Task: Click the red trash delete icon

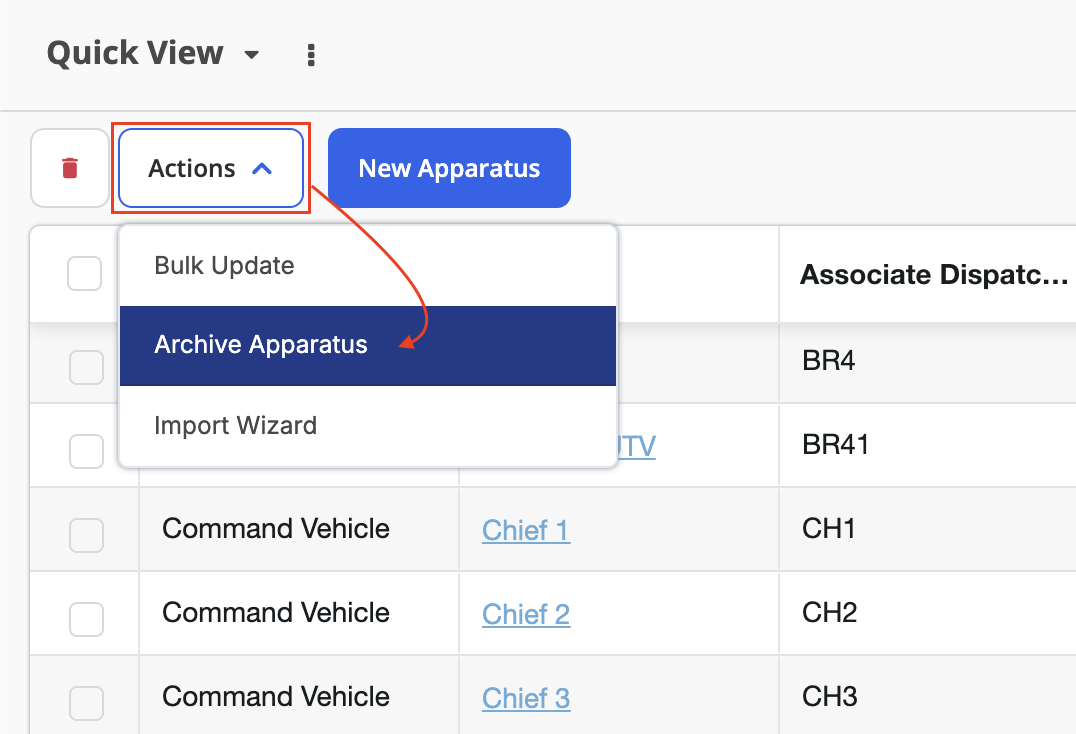Action: coord(70,168)
